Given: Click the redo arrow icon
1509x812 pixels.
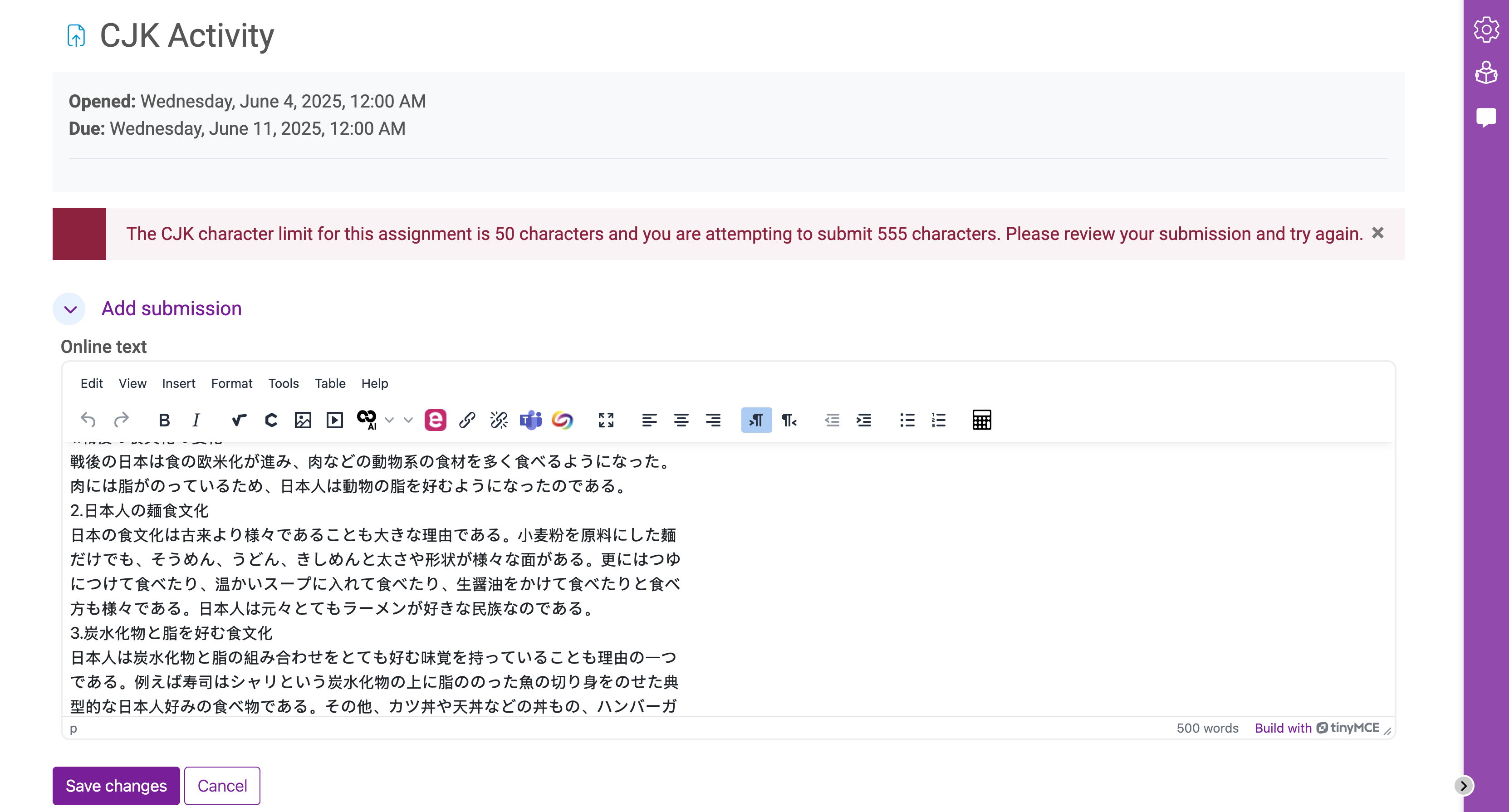Looking at the screenshot, I should tap(121, 420).
